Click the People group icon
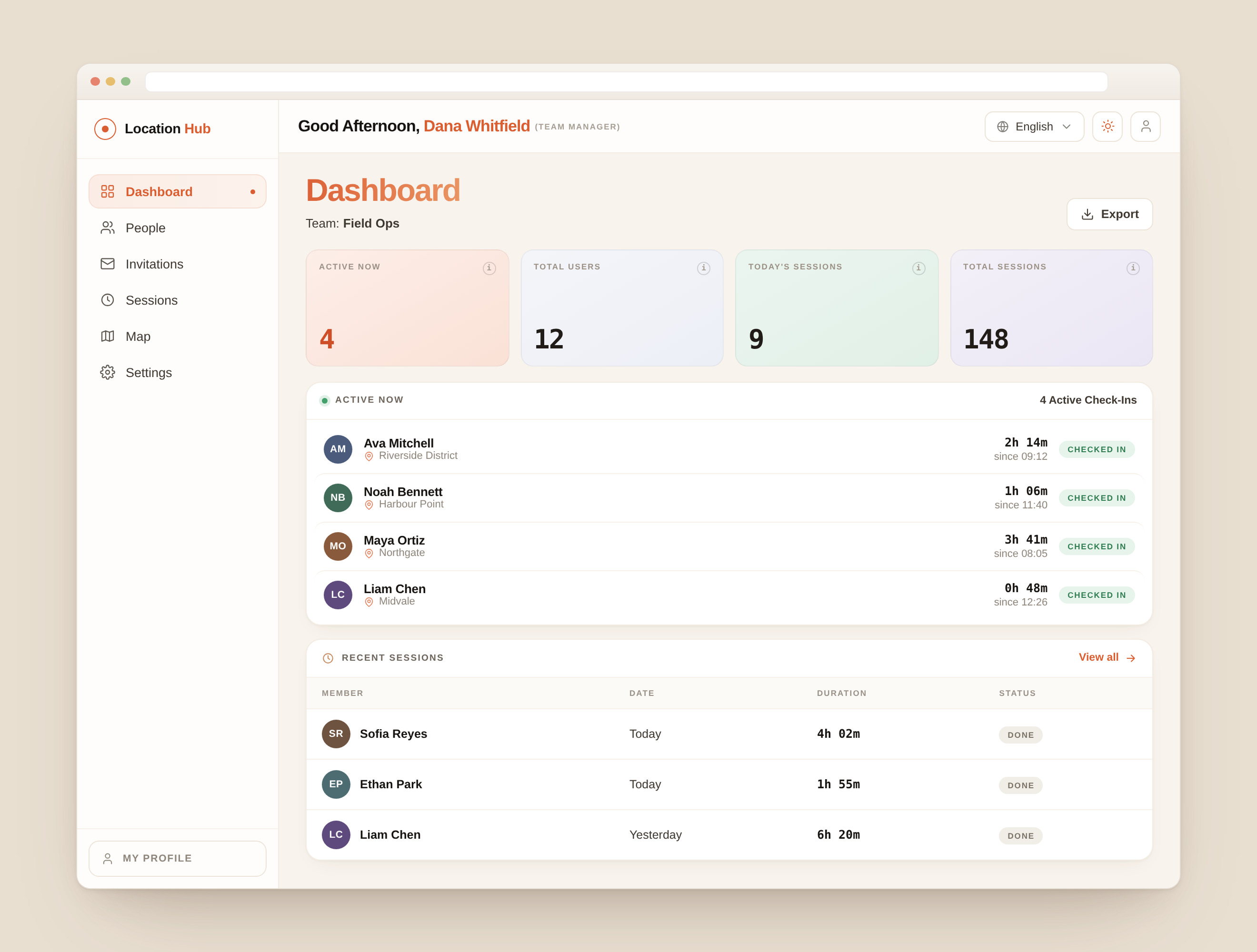Image resolution: width=1257 pixels, height=952 pixels. 108,228
